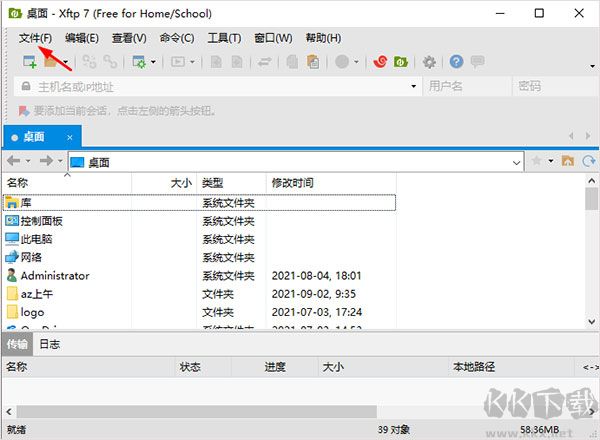This screenshot has width=600, height=440.
Task: Click the first gray document toolbar icon
Action: pos(216,62)
